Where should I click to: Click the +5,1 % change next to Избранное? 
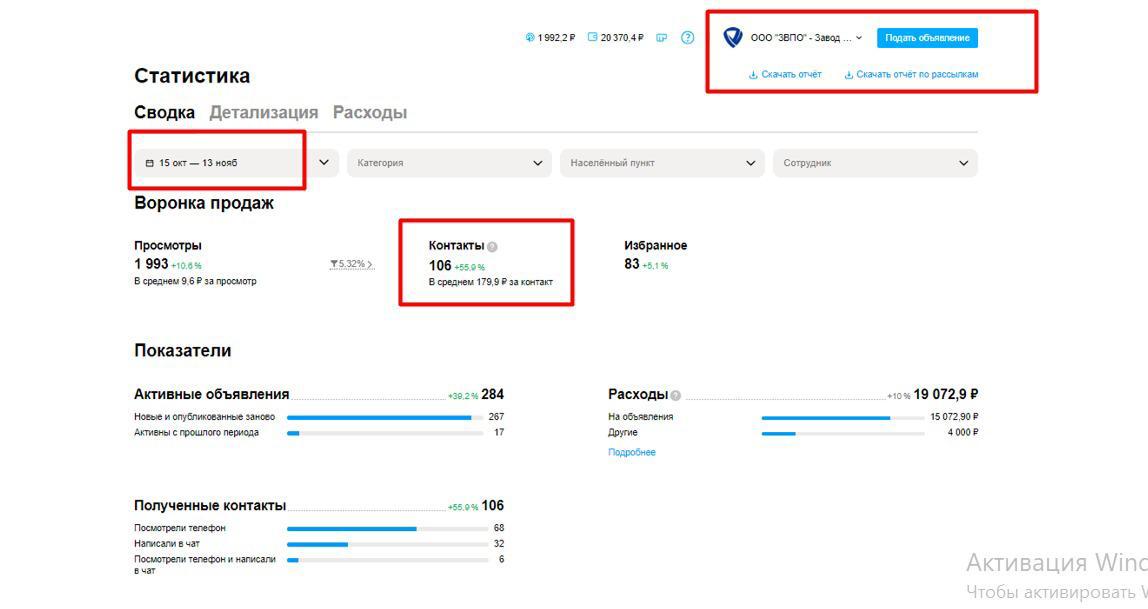point(655,266)
